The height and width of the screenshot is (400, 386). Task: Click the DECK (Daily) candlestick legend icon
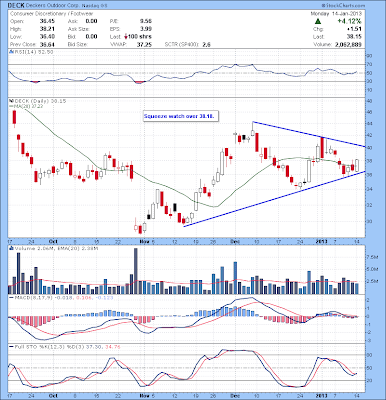click(x=10, y=101)
